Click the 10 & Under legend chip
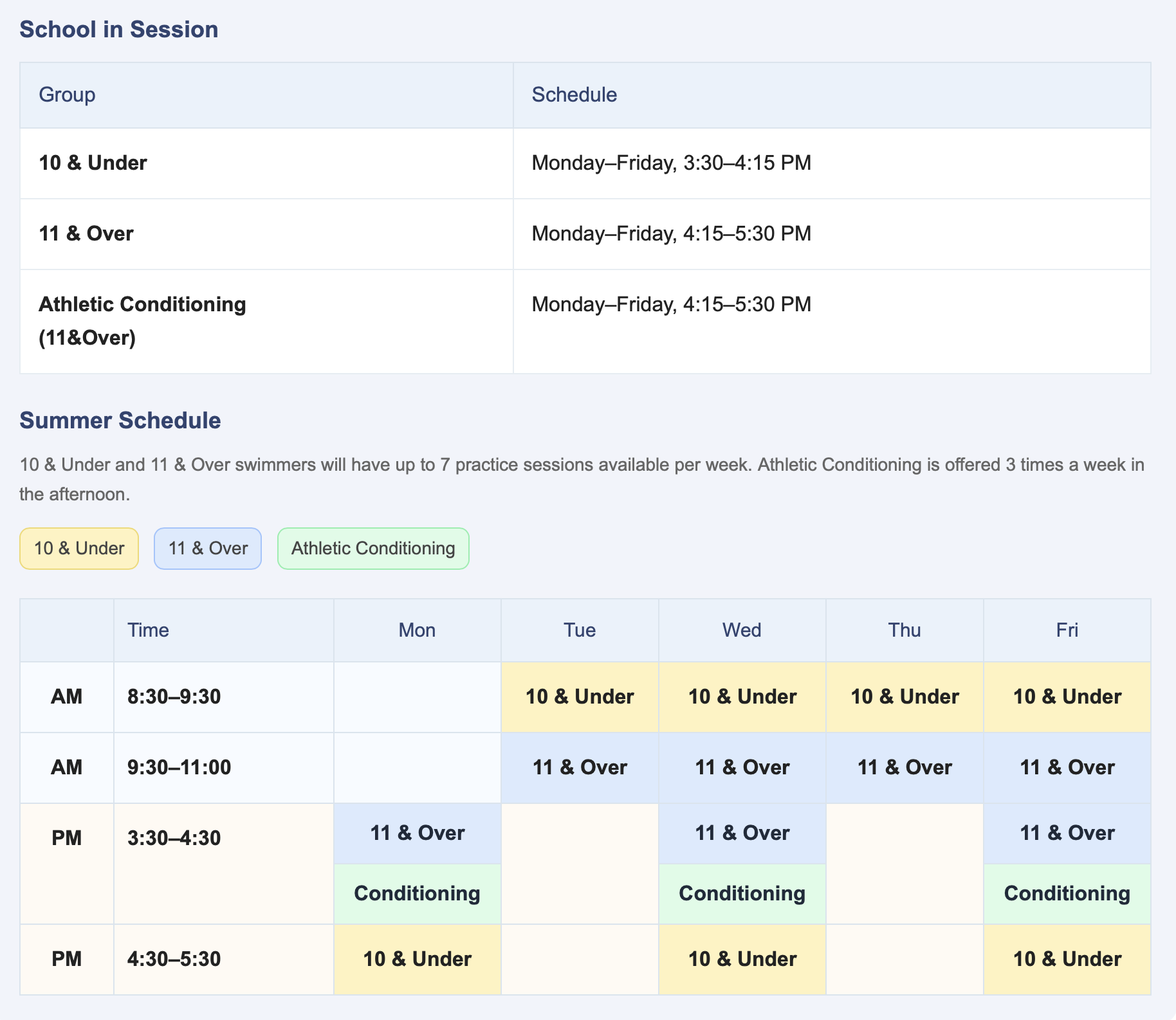Image resolution: width=1176 pixels, height=1020 pixels. click(x=79, y=549)
